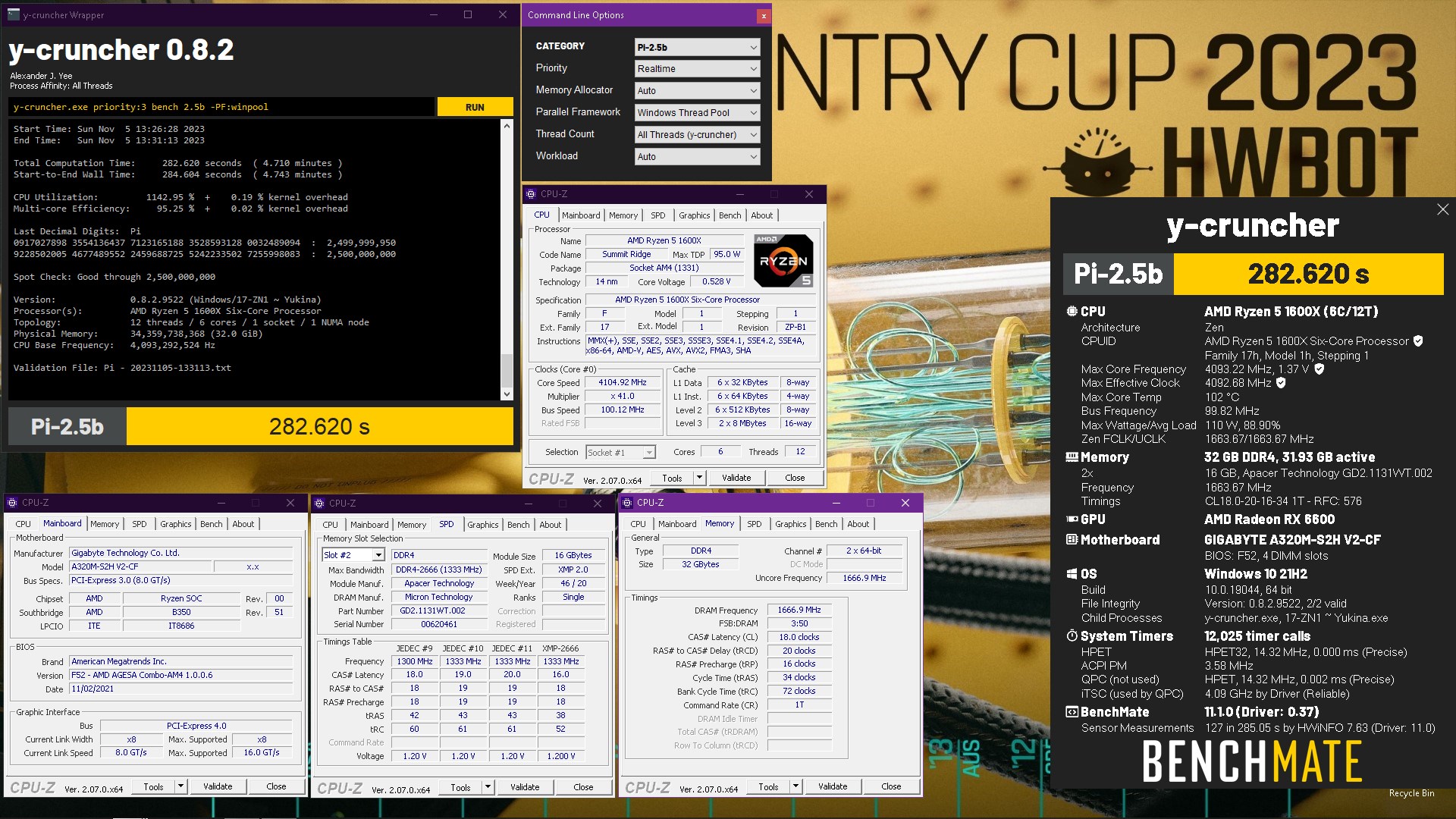Viewport: 1456px width, 819px height.
Task: Click Tools button in Mainboard window
Action: (x=154, y=786)
